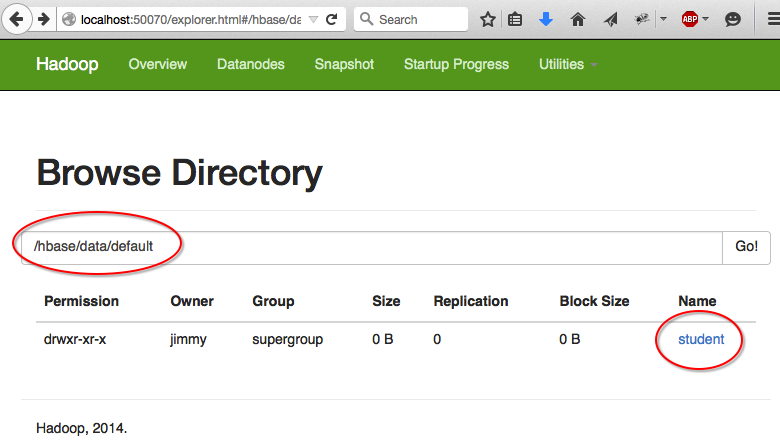
Task: Reload the page with the refresh icon
Action: tap(332, 19)
